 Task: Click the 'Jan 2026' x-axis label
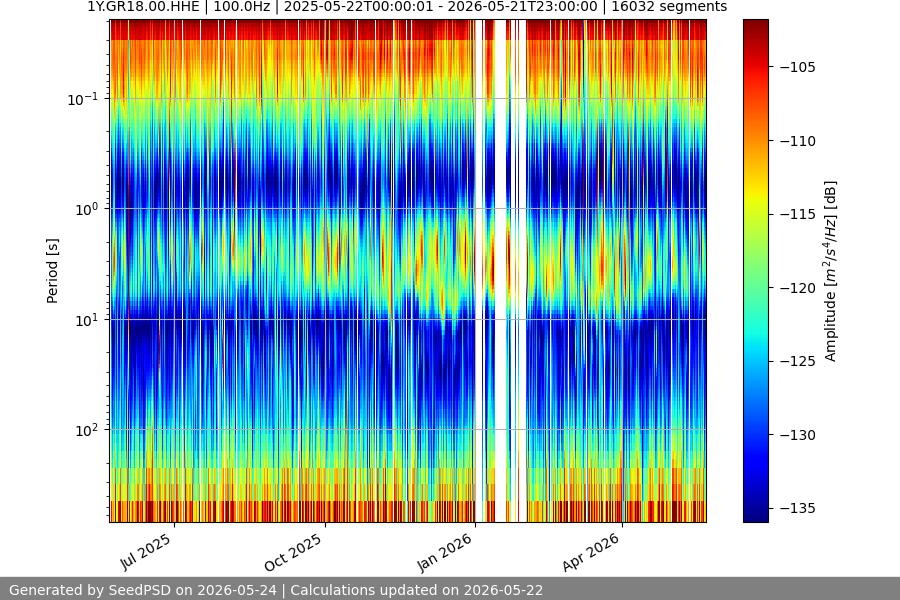(x=444, y=552)
